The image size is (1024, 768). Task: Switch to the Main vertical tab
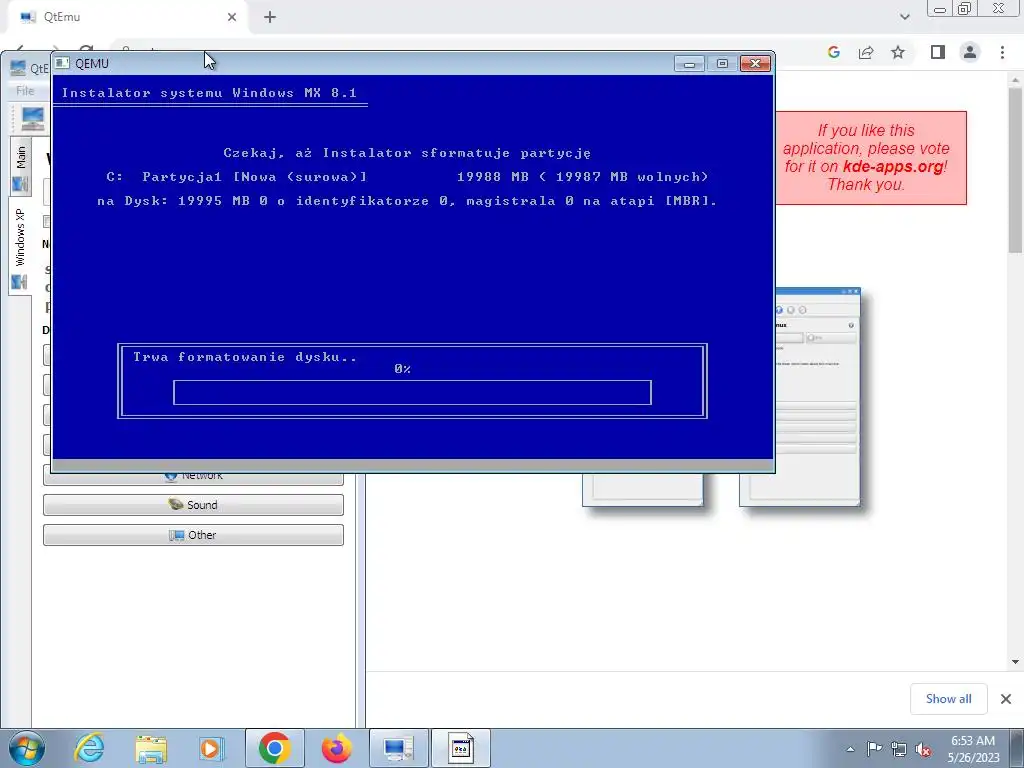coord(20,167)
